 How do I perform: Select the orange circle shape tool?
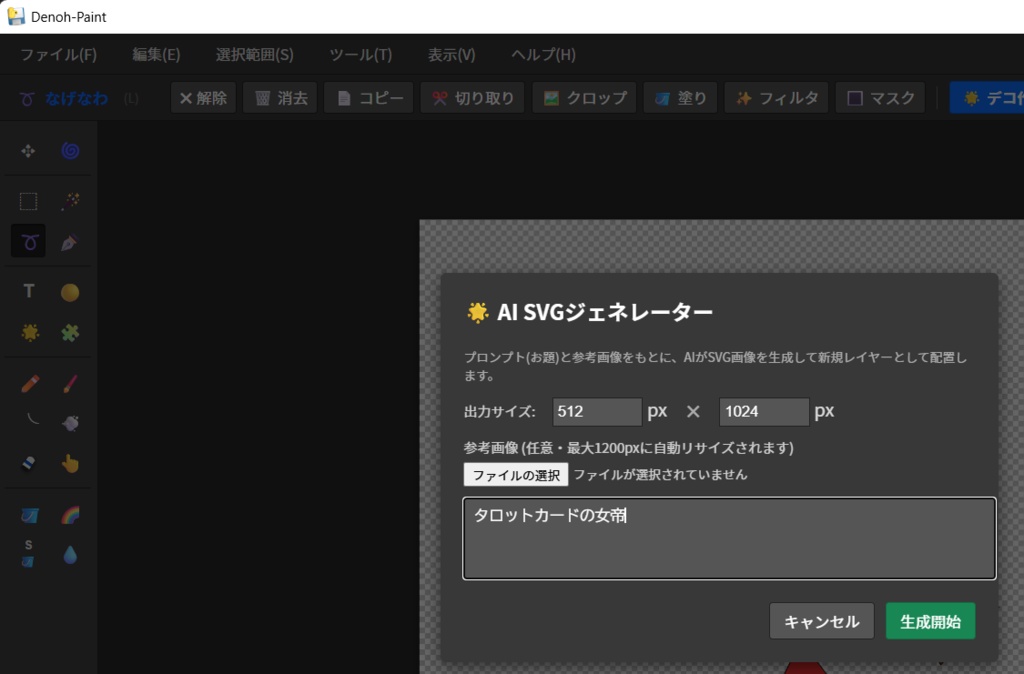point(70,292)
